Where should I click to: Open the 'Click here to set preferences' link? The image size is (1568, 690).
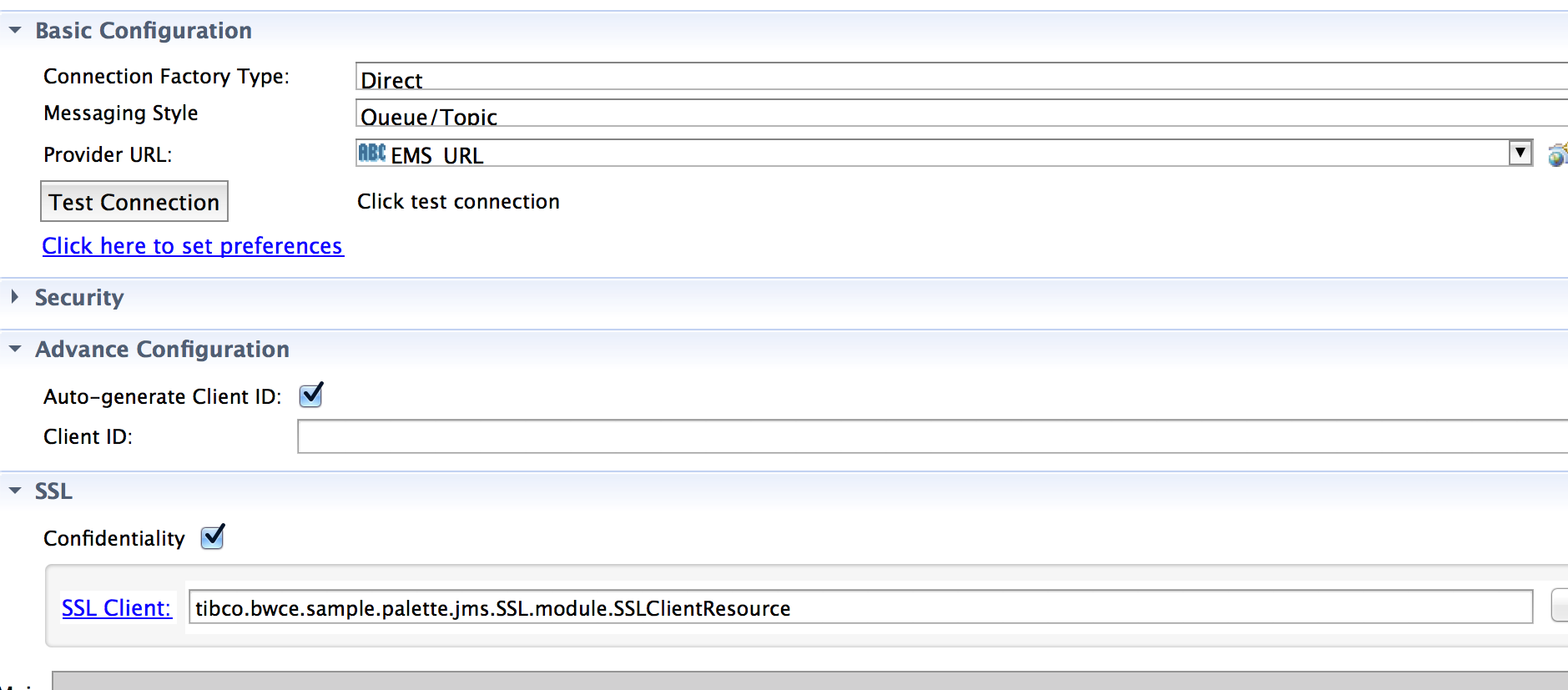pos(193,246)
